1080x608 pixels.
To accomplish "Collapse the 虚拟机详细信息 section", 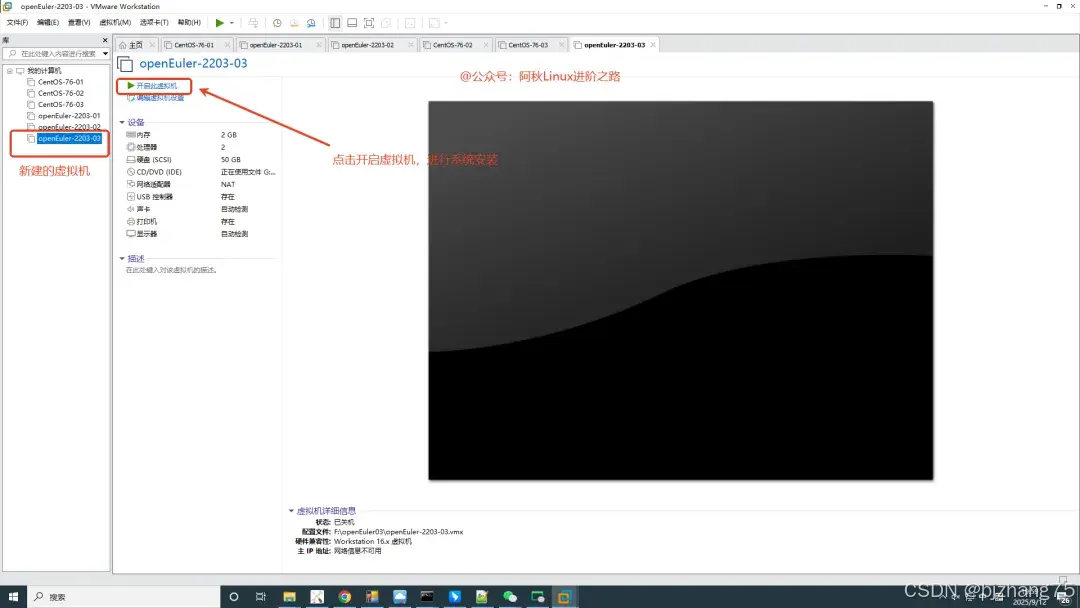I will [x=291, y=511].
